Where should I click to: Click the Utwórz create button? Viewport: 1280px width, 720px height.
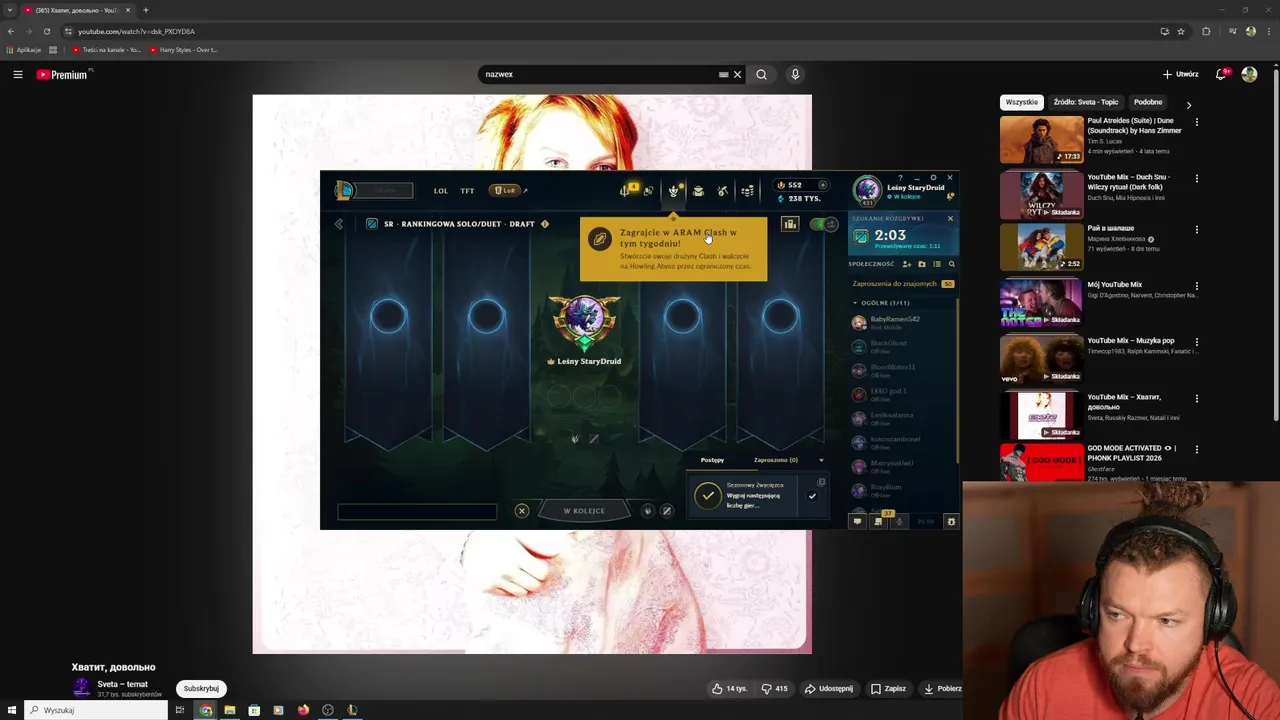coord(1181,74)
